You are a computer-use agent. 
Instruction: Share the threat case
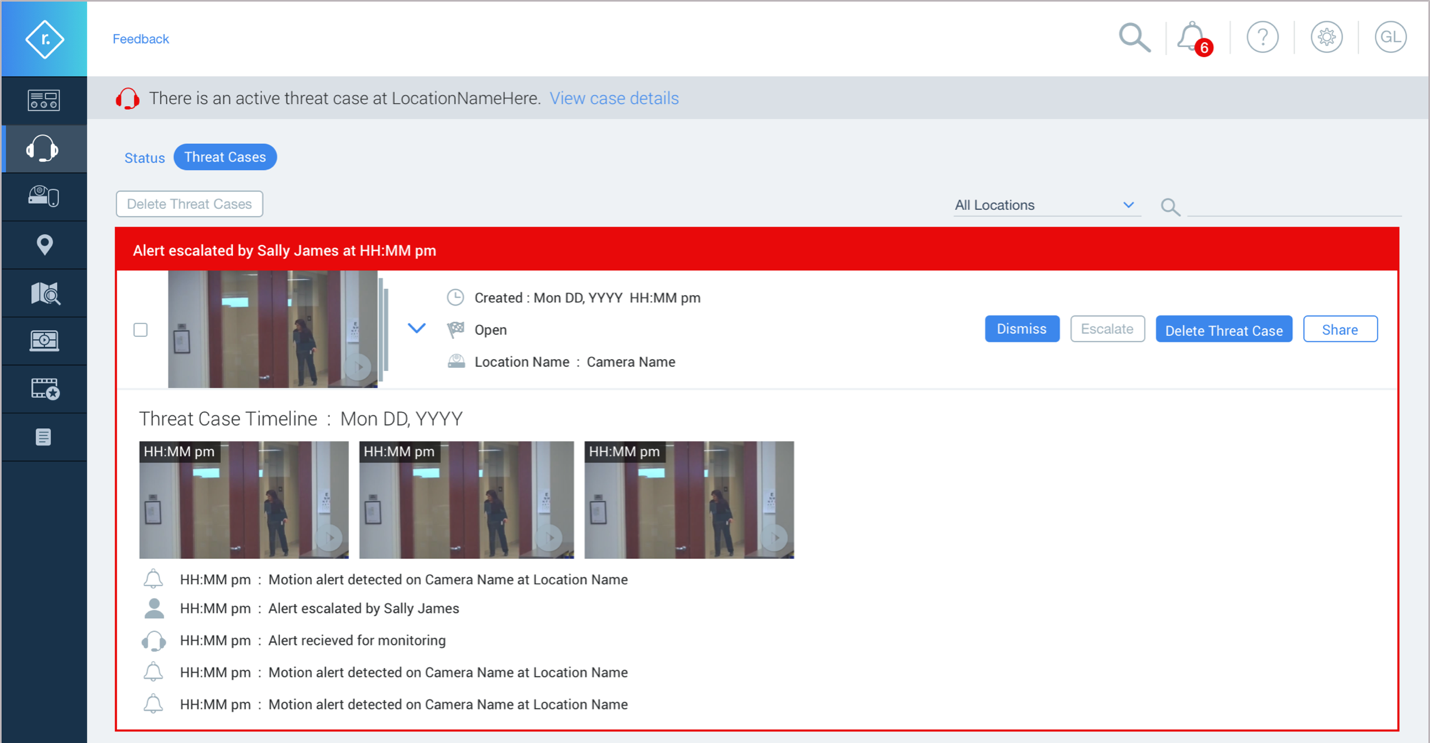click(x=1340, y=329)
